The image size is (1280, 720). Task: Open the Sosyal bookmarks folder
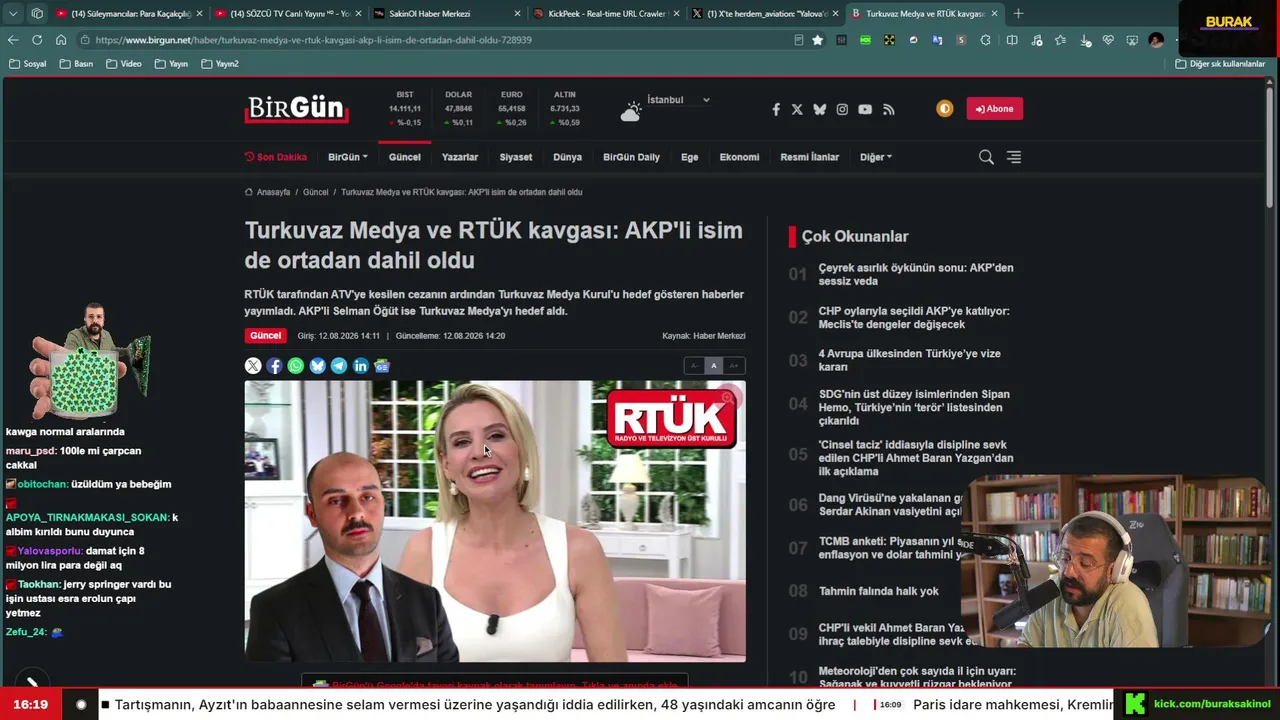pos(28,64)
